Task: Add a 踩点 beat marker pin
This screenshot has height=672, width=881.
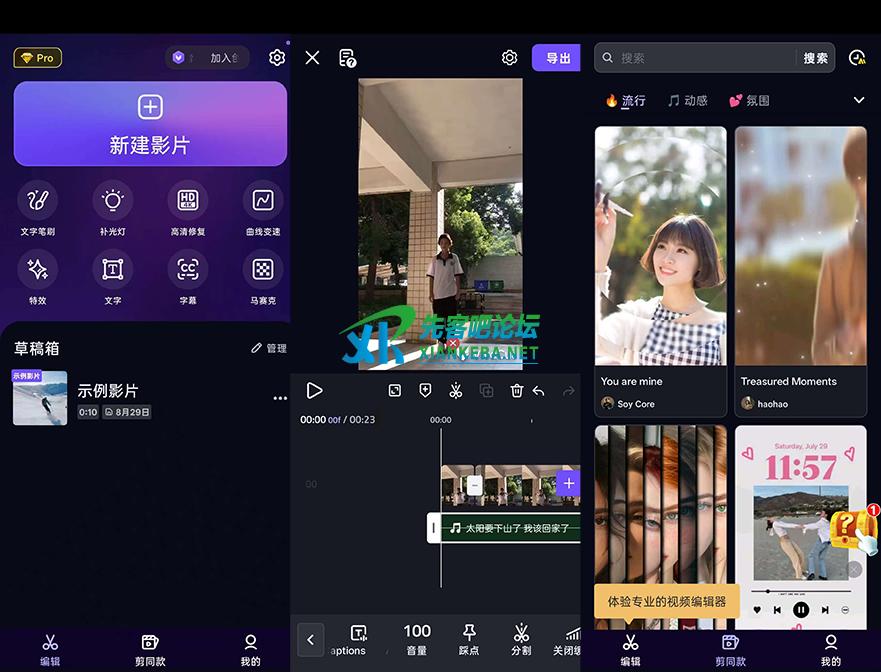Action: (x=468, y=639)
